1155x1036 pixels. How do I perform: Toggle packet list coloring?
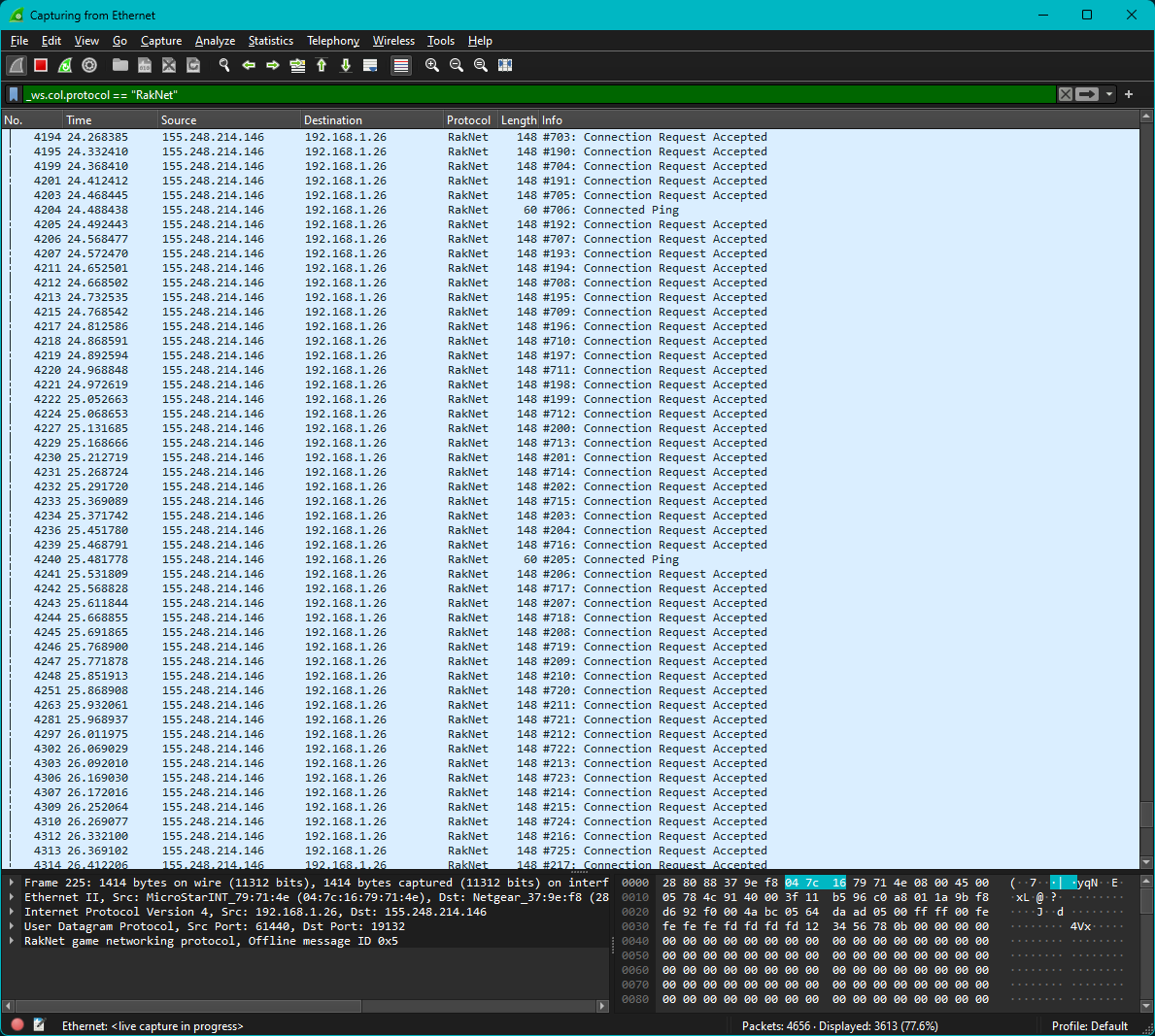tap(400, 65)
